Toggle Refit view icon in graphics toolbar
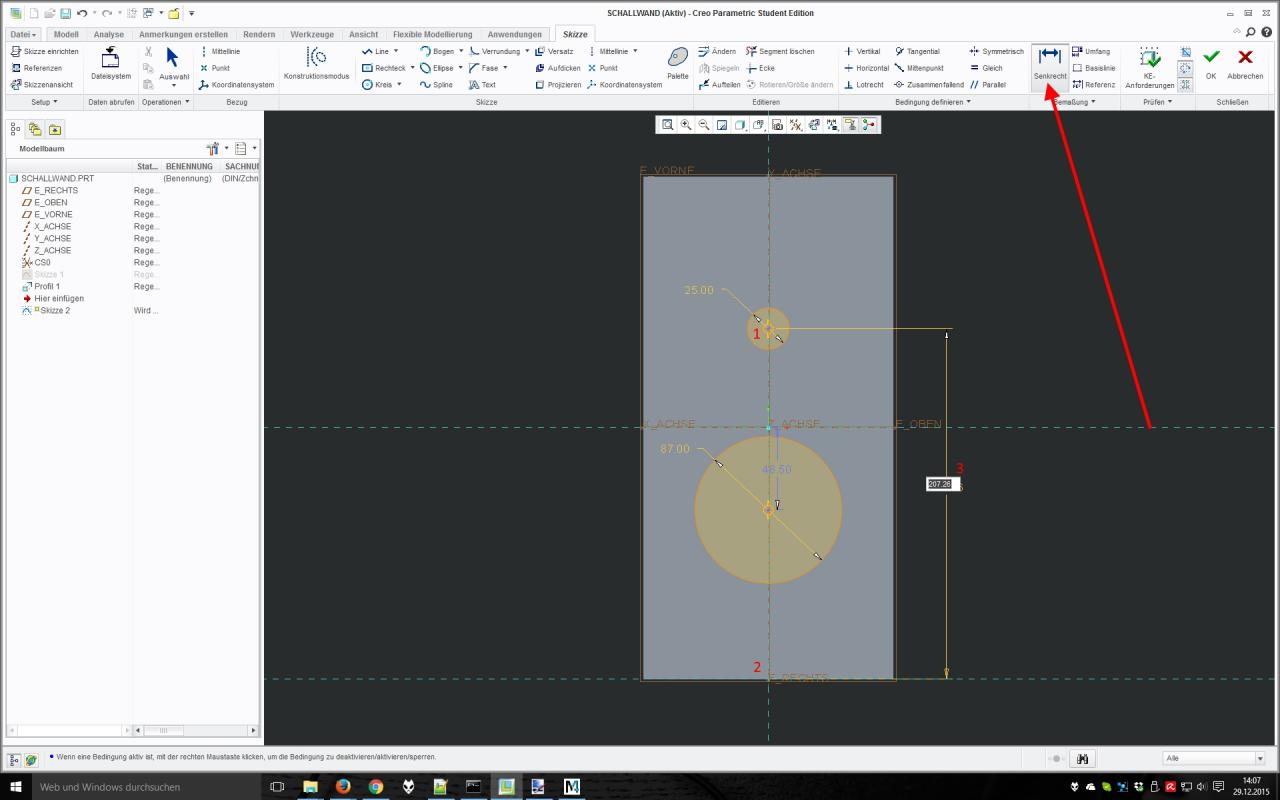This screenshot has height=800, width=1280. [668, 125]
